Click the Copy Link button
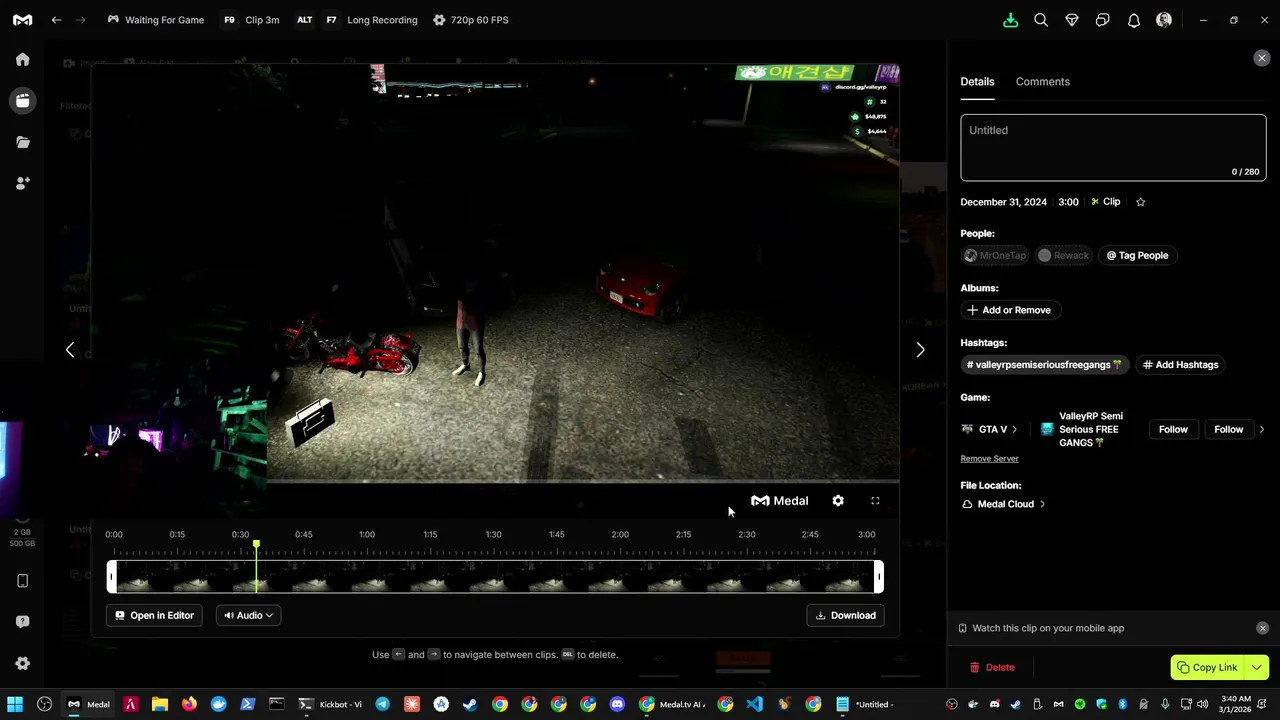 1207,667
